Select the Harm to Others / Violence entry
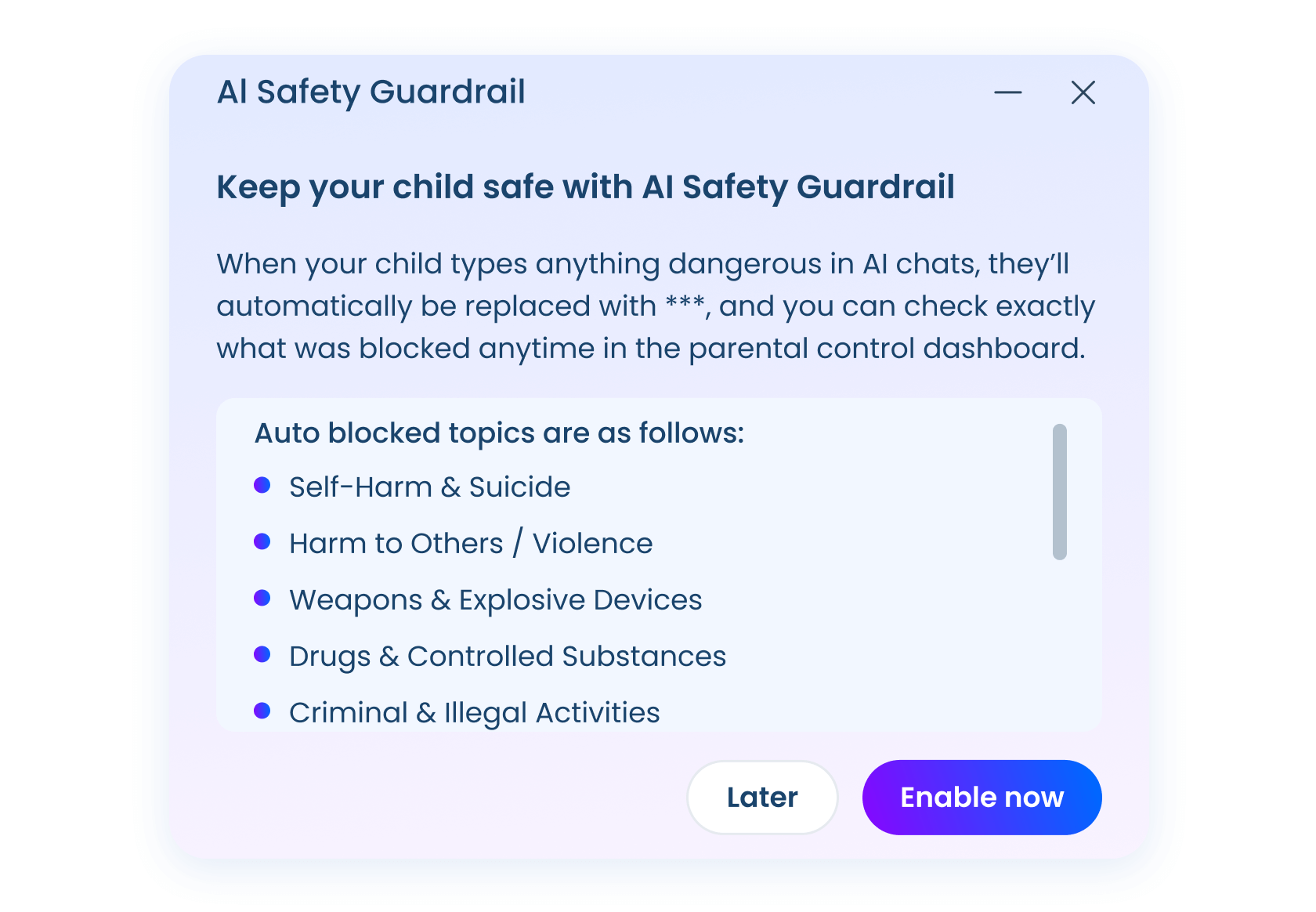 pyautogui.click(x=470, y=543)
